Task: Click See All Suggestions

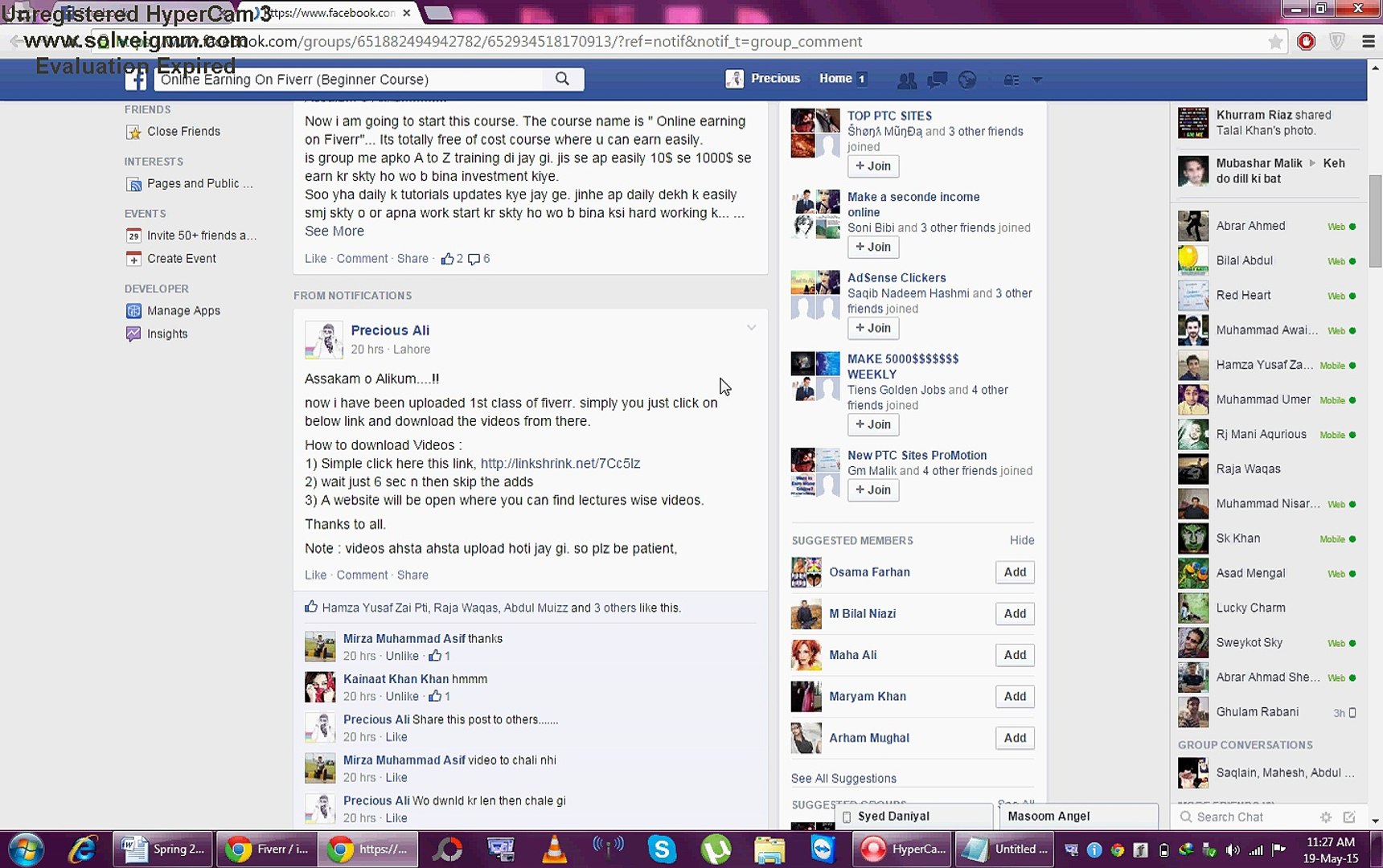Action: [843, 779]
